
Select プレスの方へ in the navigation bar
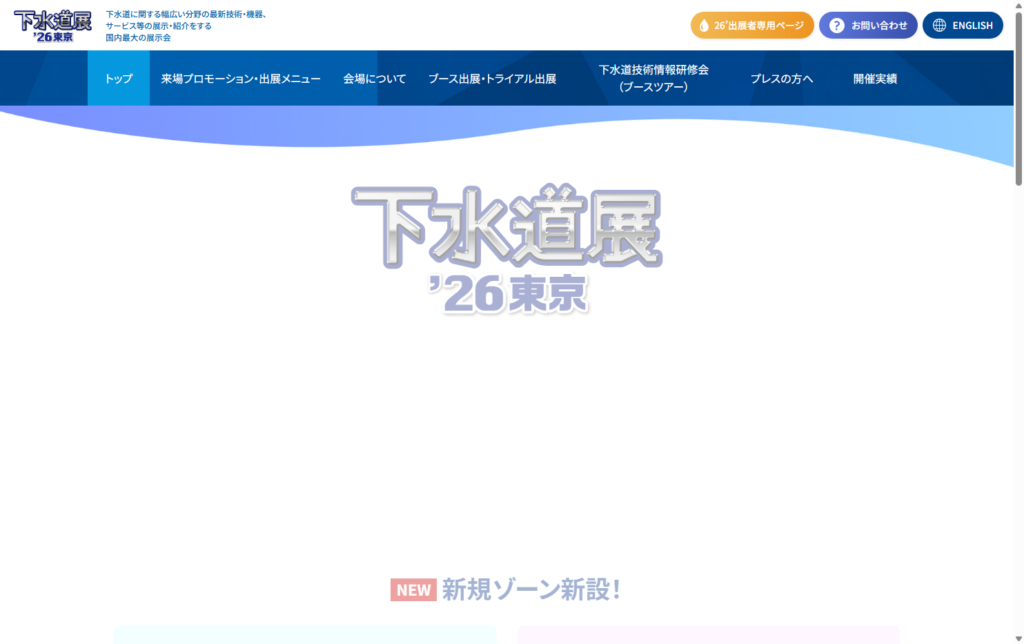(x=781, y=77)
